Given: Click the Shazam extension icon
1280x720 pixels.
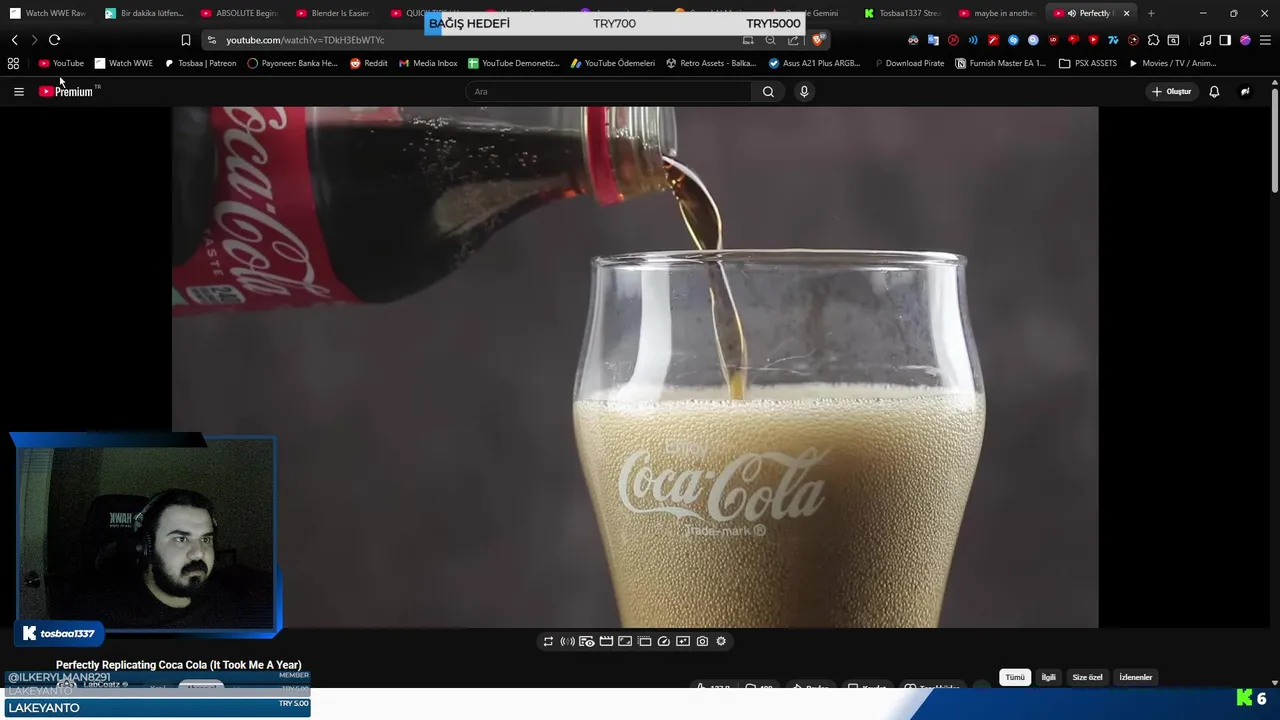Looking at the screenshot, I should [1013, 40].
